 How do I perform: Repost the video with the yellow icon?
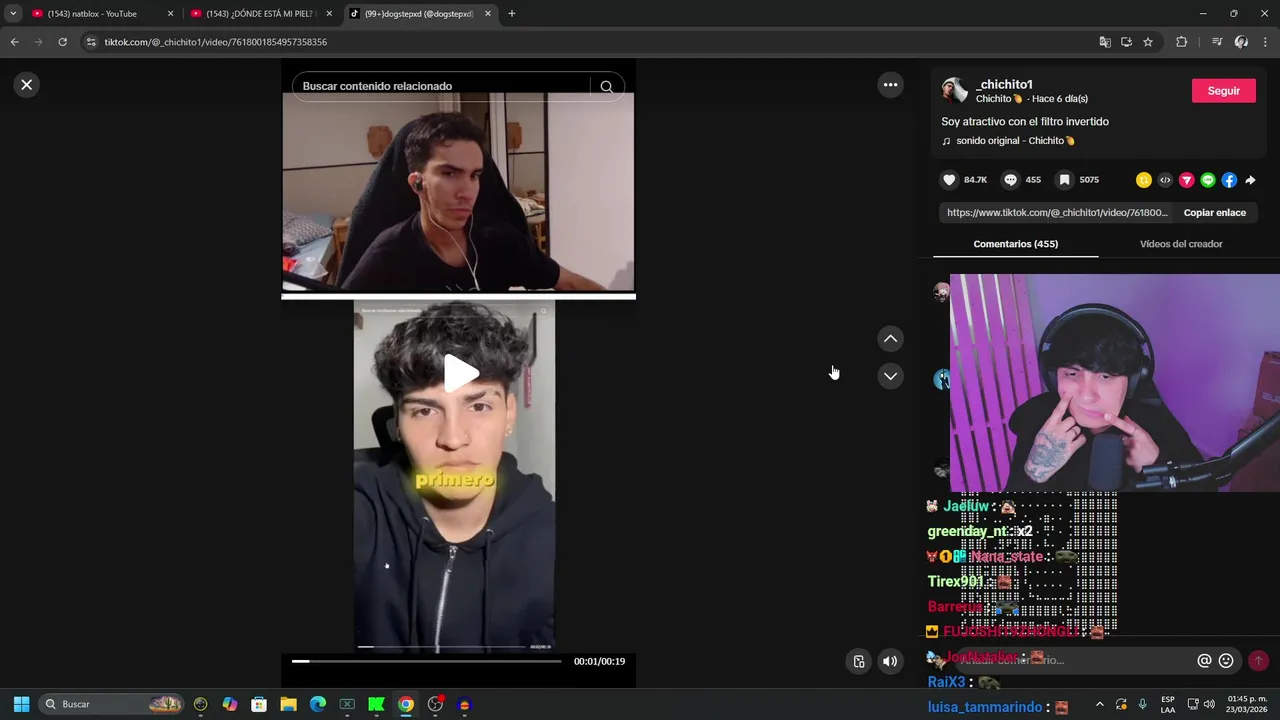coord(1143,180)
